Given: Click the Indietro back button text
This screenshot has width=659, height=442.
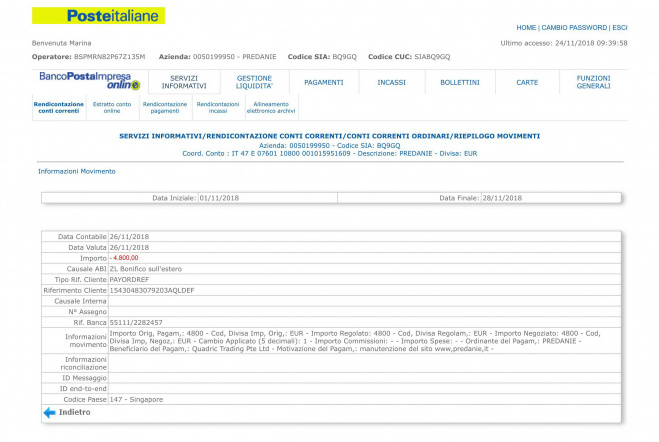Looking at the screenshot, I should point(74,412).
